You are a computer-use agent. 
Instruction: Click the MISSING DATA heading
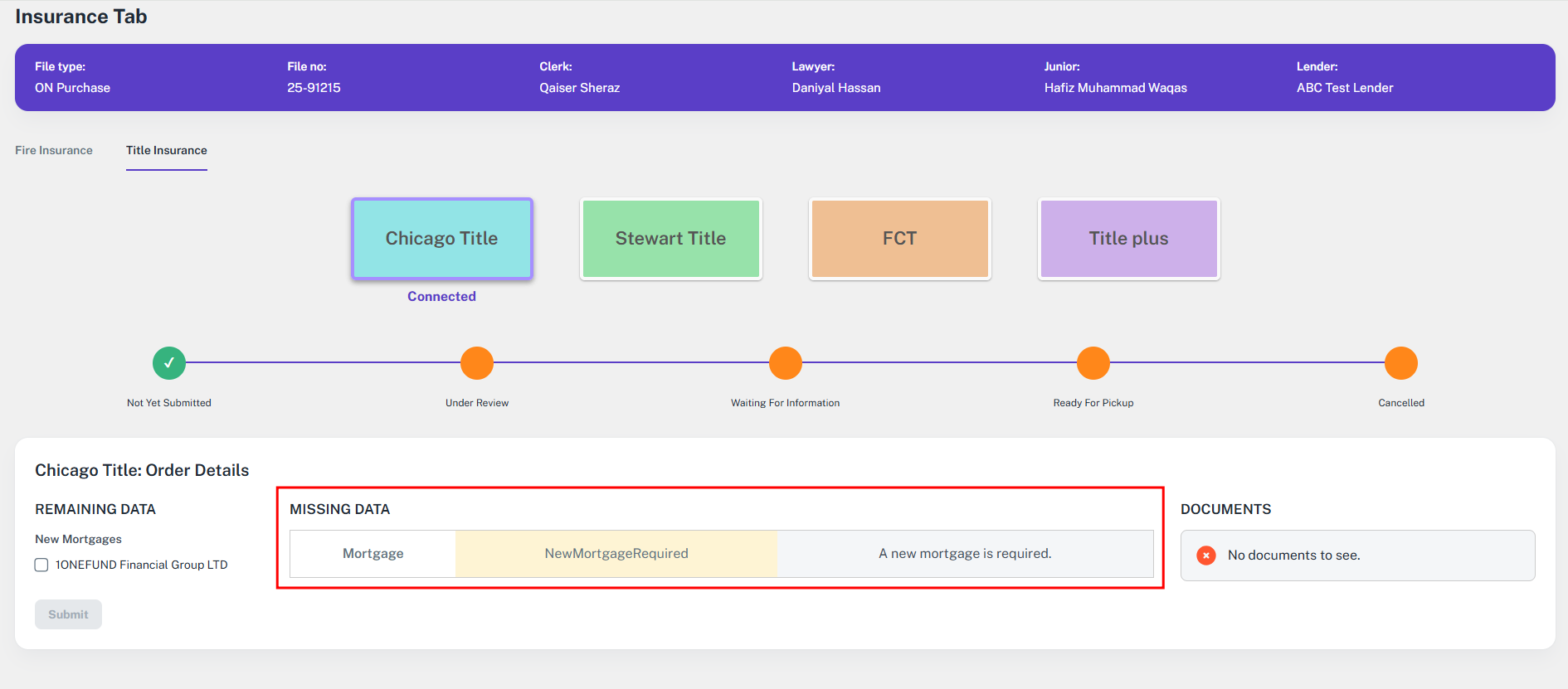click(340, 509)
